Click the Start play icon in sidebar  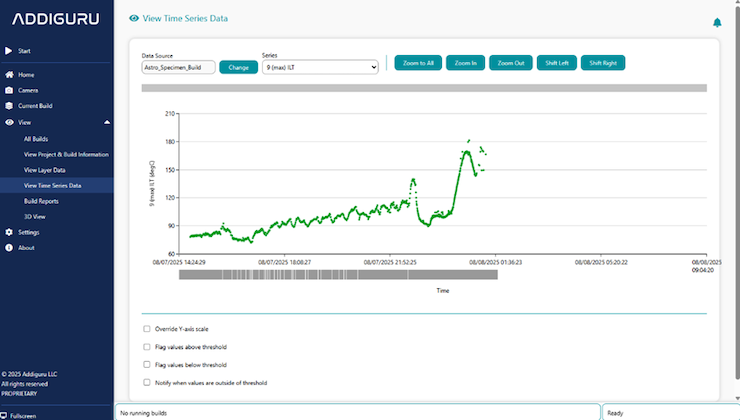point(8,50)
